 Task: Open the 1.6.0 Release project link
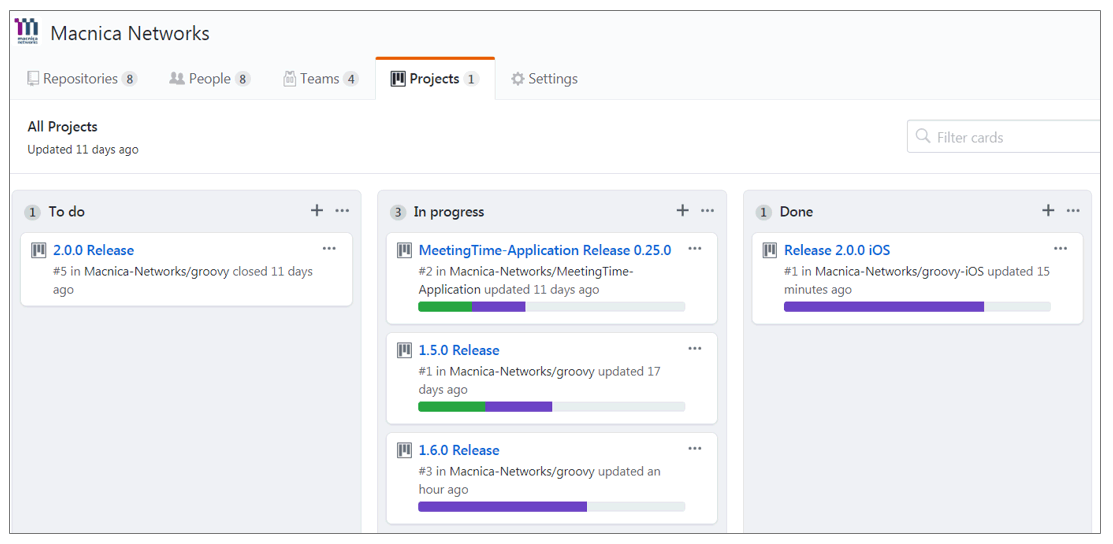point(459,450)
